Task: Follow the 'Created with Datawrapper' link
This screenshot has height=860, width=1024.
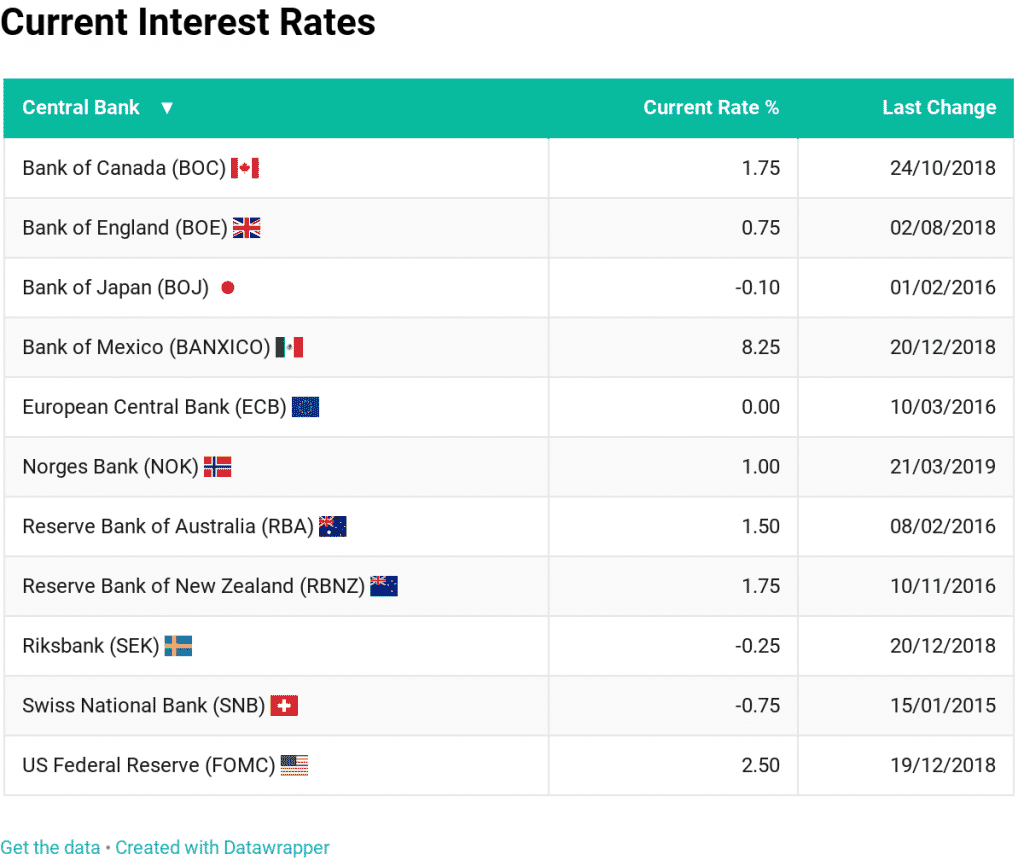Action: 222,848
